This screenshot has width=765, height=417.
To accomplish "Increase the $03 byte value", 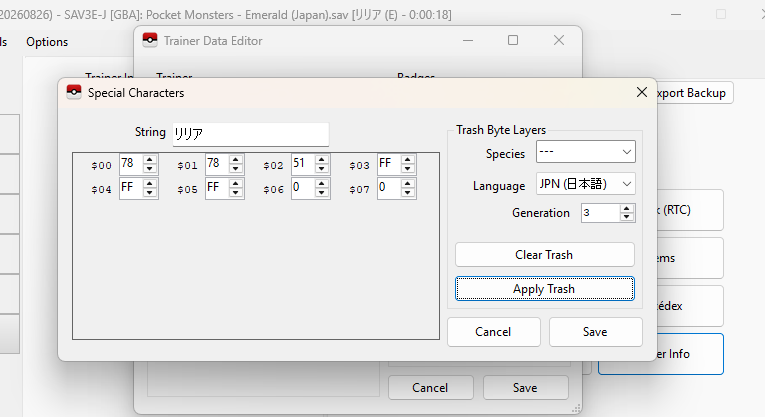I will click(x=407, y=159).
